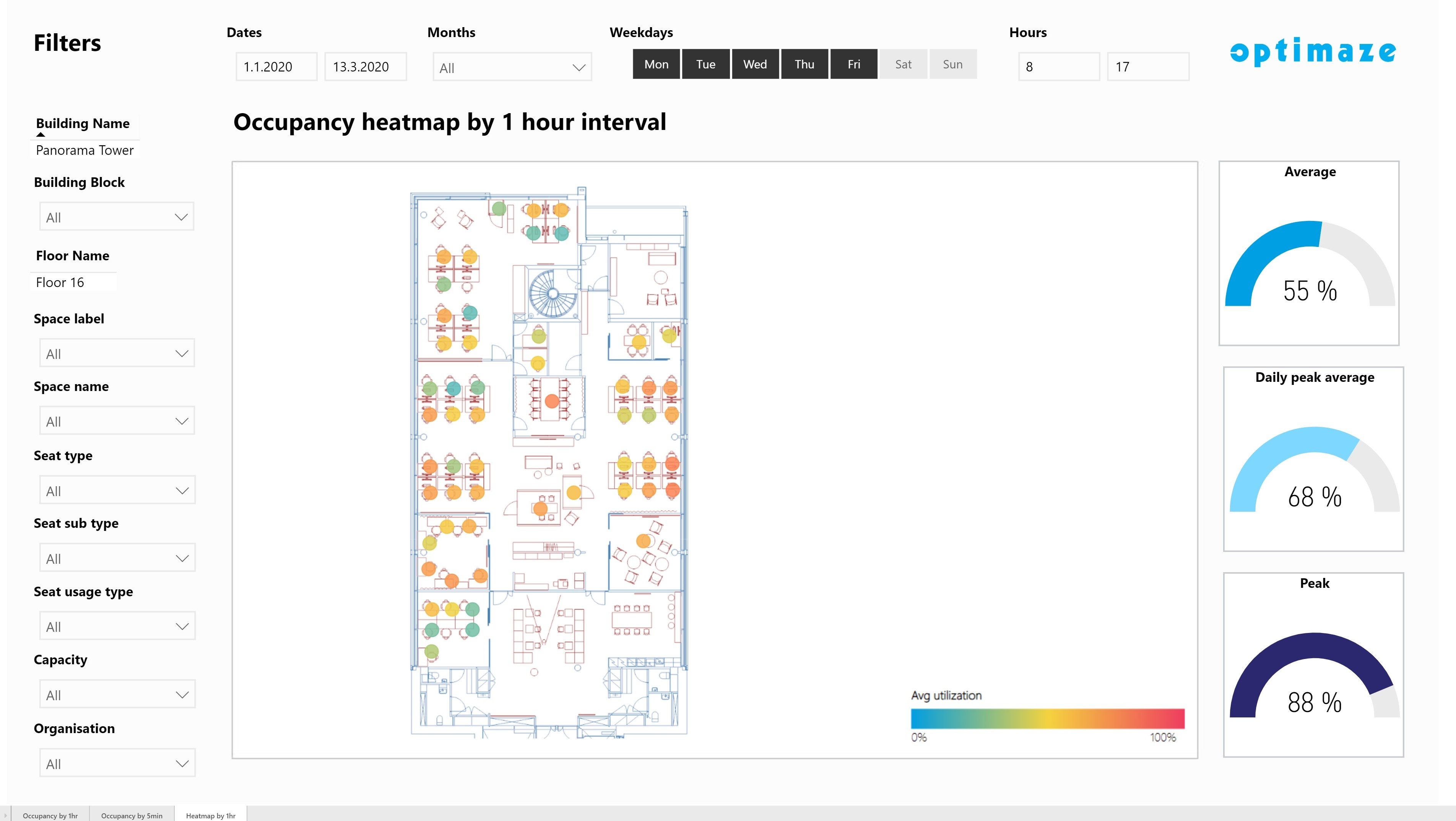
Task: Enable the Sat weekday filter
Action: click(x=903, y=65)
